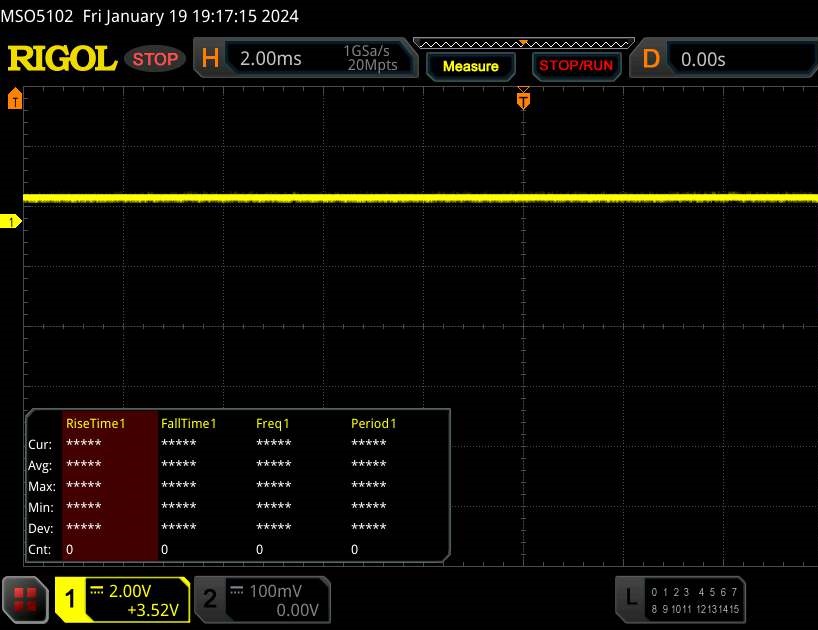The image size is (818, 630).
Task: Click channel 1 +3.52V offset value
Action: click(153, 610)
